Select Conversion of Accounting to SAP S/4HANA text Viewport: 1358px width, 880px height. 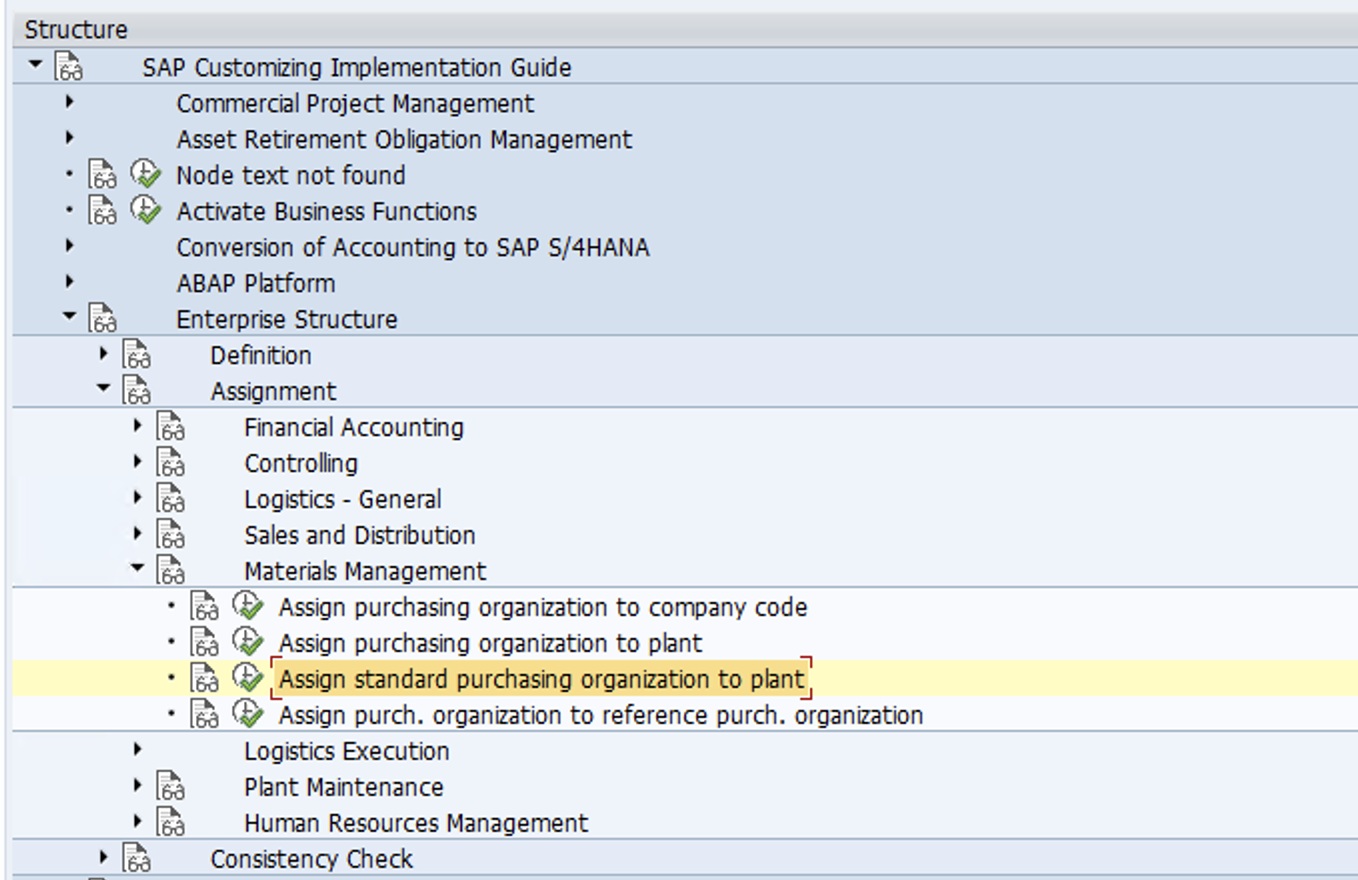(x=413, y=247)
